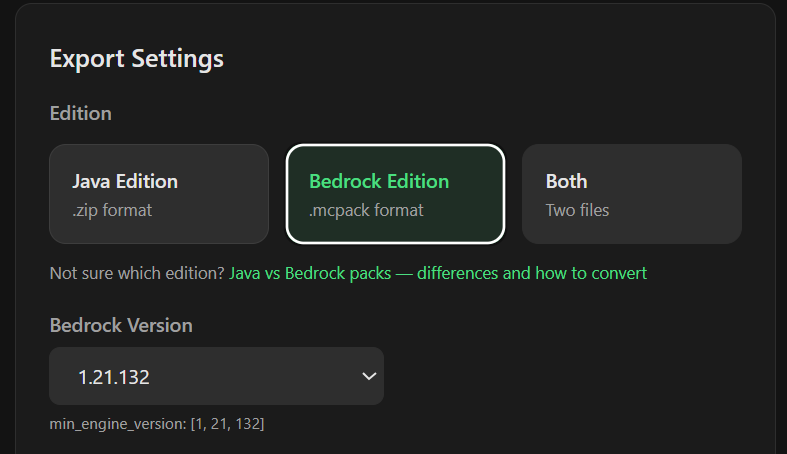Click the min_engine_version hint text

click(x=157, y=424)
